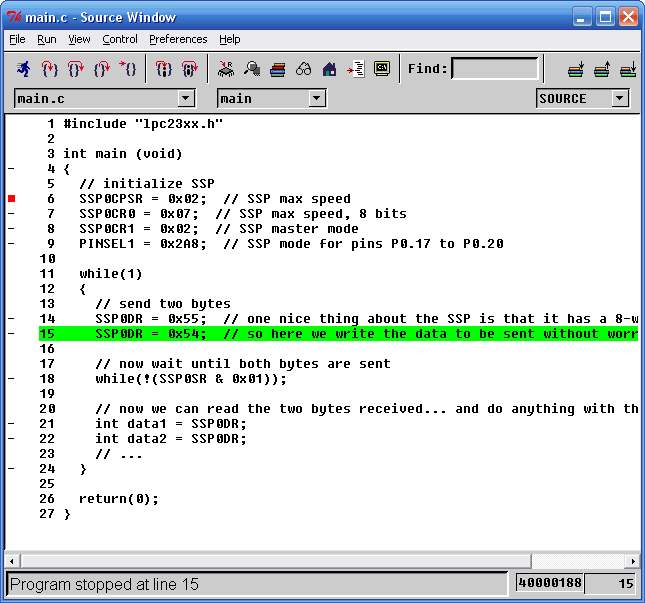Toggle breakpoint marker at line 14
Screen dimensions: 645x603
tap(11, 318)
